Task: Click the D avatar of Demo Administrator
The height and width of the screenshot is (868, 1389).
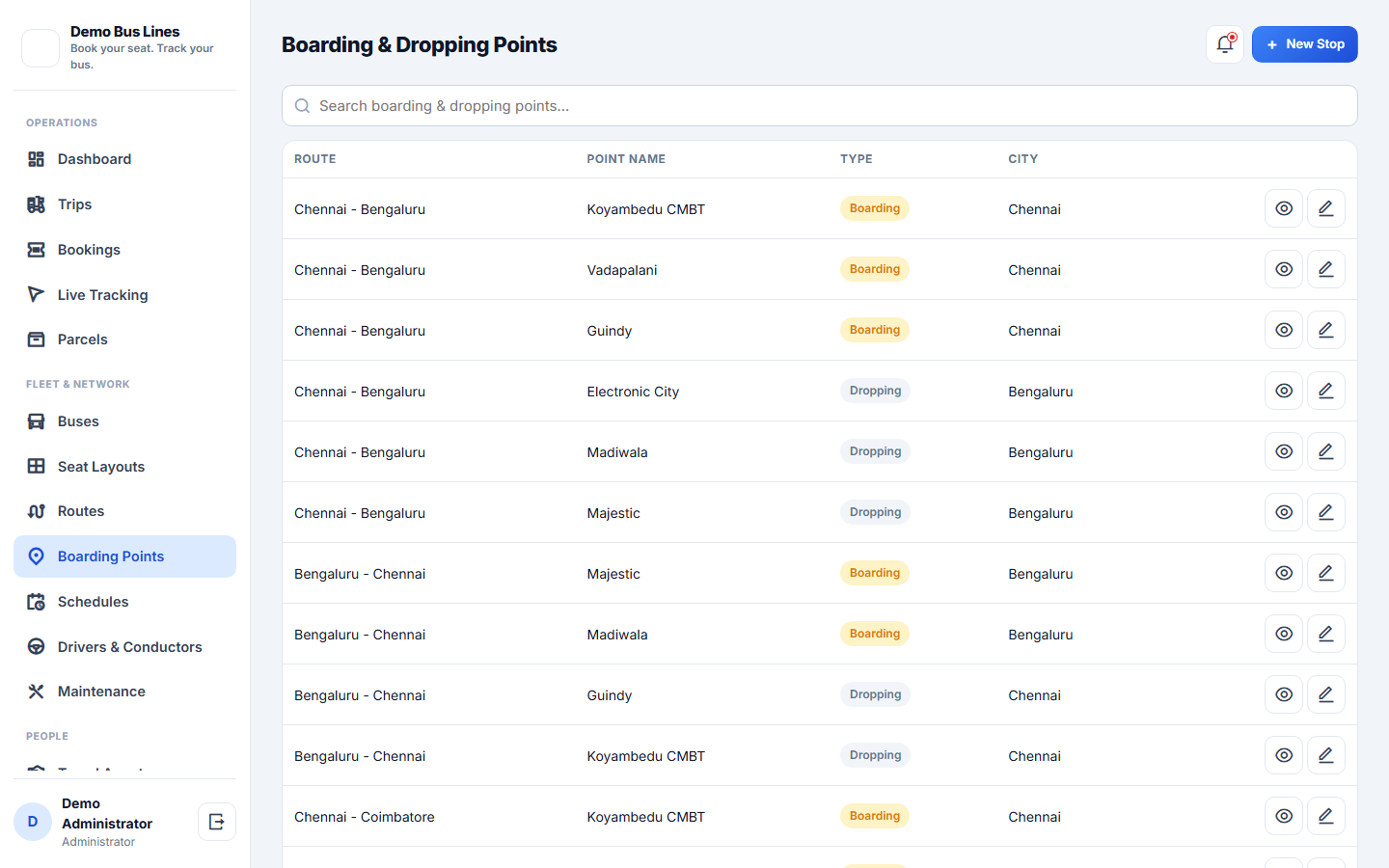Action: (33, 822)
